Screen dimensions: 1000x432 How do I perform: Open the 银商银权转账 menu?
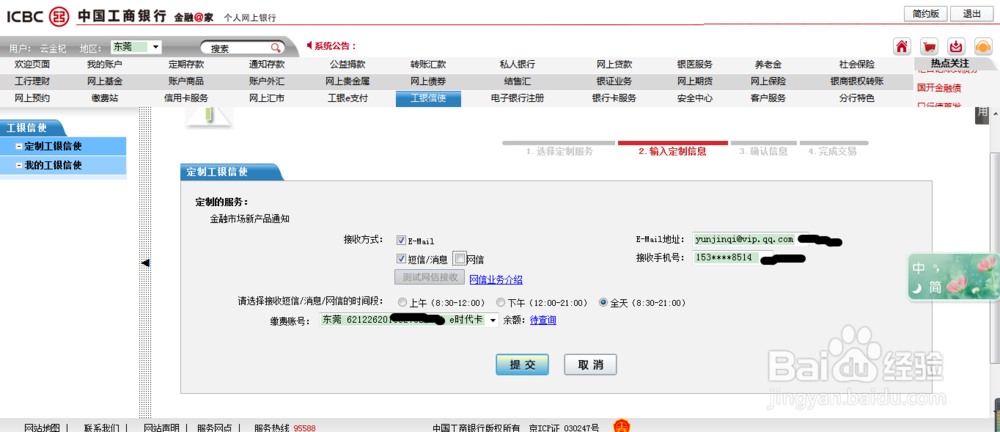[857, 82]
